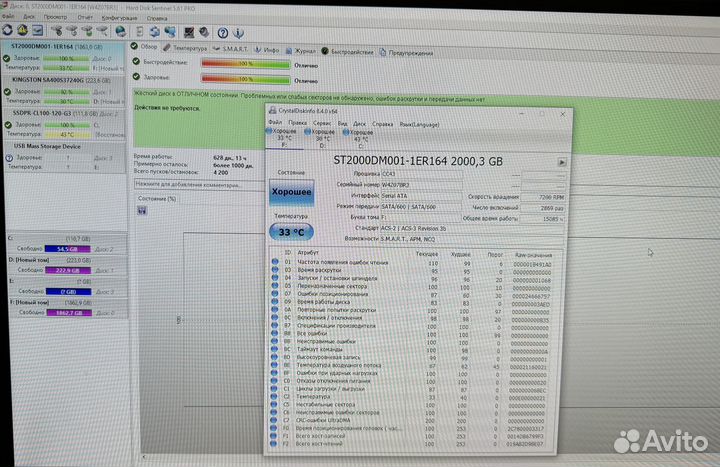Open Файл menu in CrystalDiskInfo
The width and height of the screenshot is (720, 467).
[x=275, y=122]
